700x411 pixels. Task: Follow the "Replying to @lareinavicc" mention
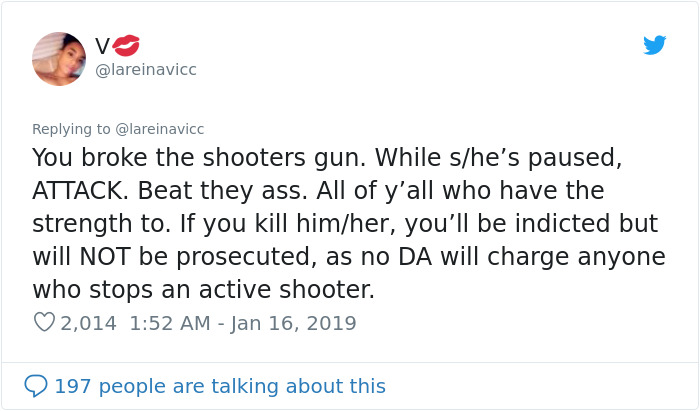click(x=160, y=129)
